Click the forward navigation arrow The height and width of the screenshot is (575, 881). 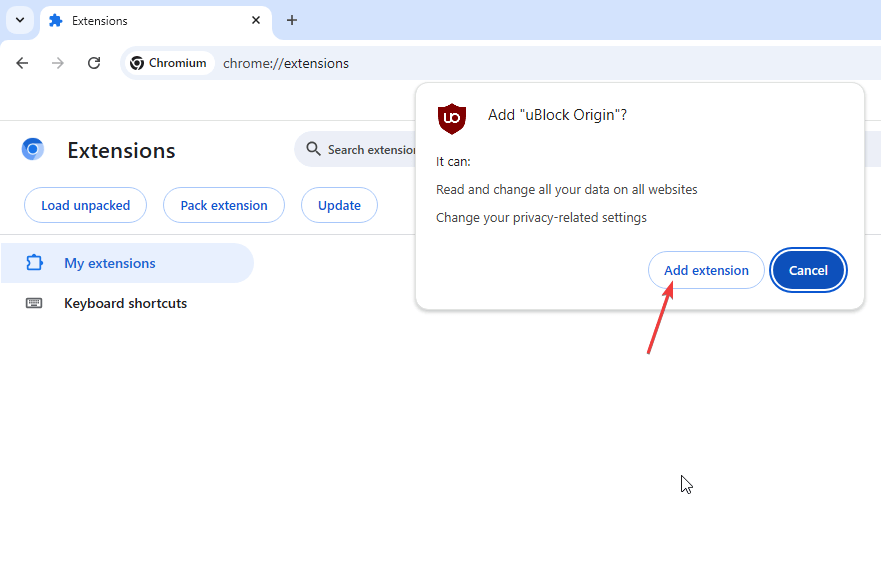coord(58,63)
